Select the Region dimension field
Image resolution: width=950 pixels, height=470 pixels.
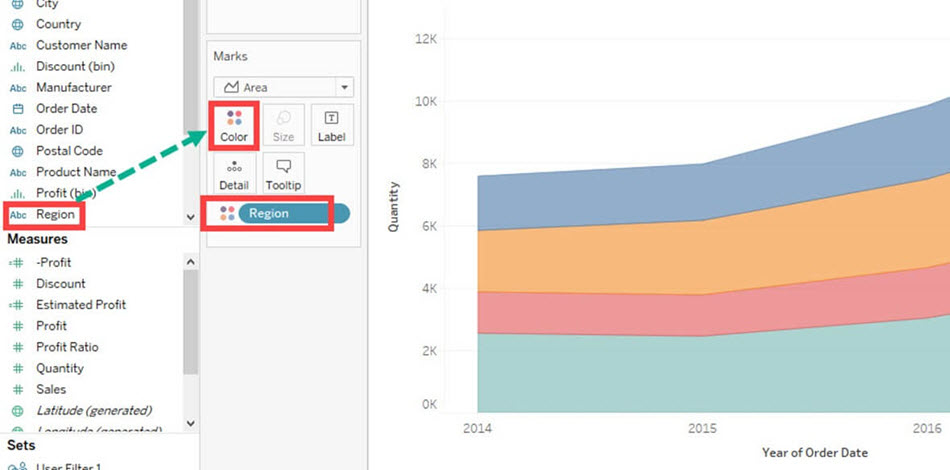tap(55, 214)
